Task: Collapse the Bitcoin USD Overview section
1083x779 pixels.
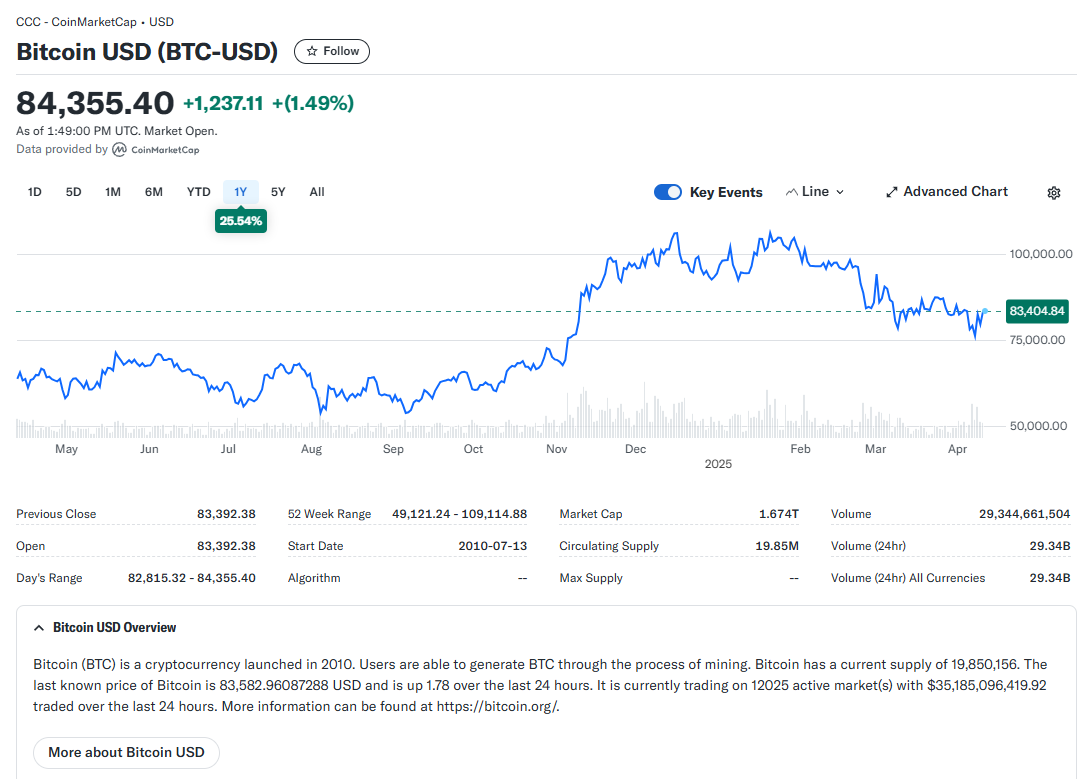Action: pyautogui.click(x=39, y=628)
